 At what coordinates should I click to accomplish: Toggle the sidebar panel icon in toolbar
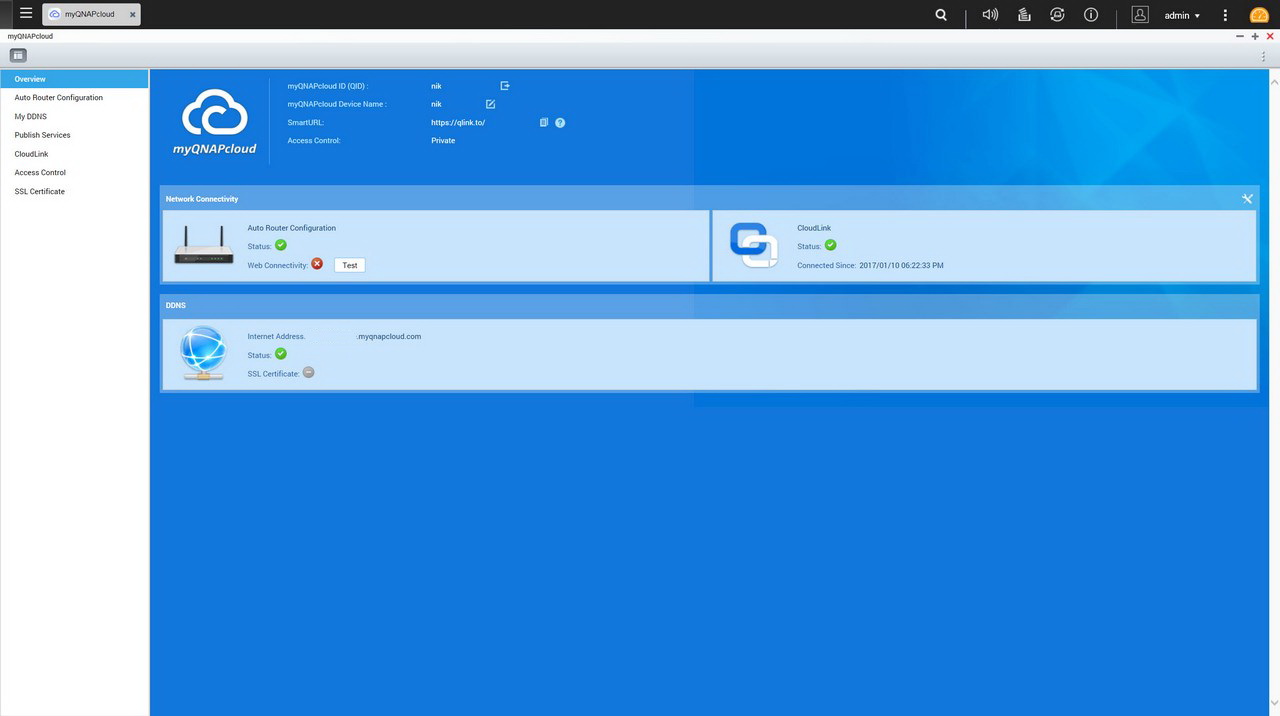tap(18, 55)
